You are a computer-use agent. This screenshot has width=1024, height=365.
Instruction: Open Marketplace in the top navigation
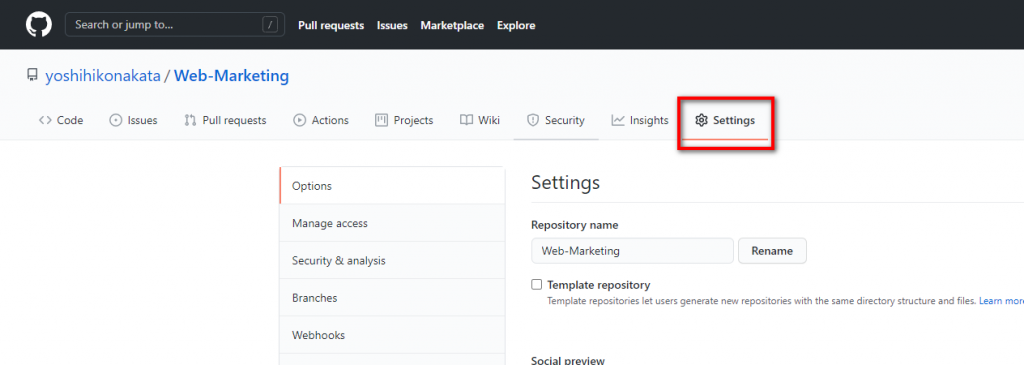pyautogui.click(x=452, y=25)
